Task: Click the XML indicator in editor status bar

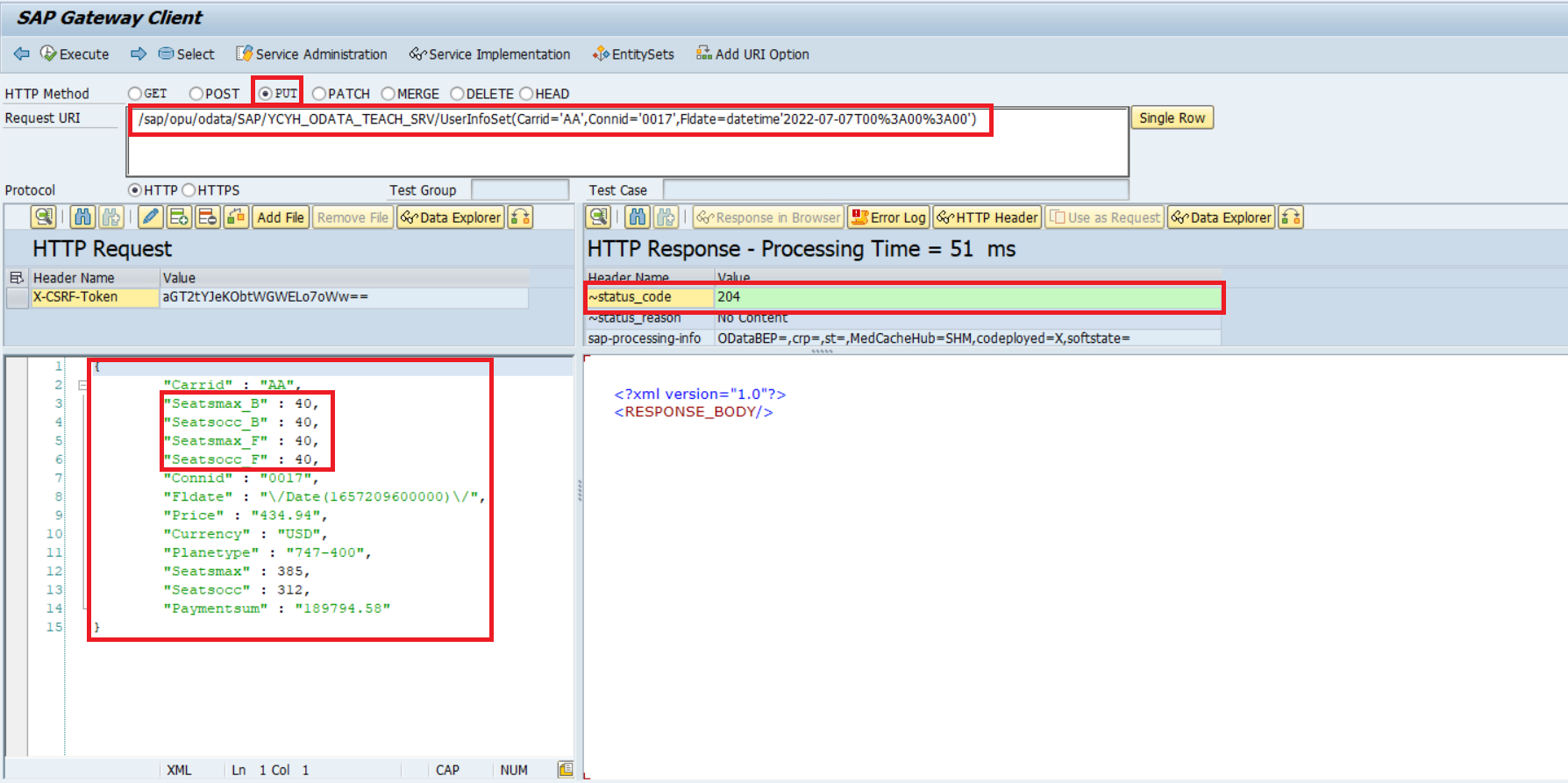Action: click(179, 770)
